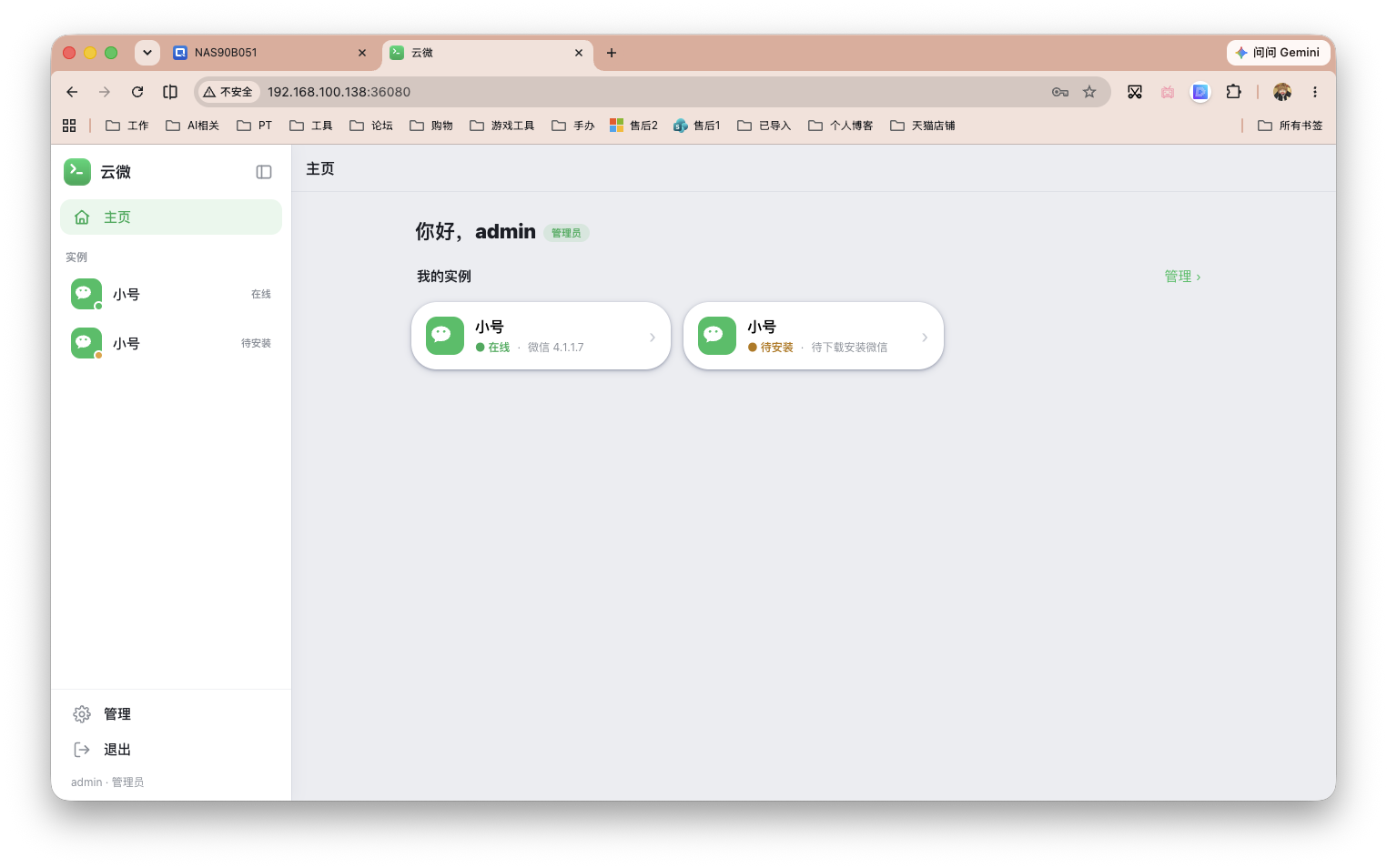
Task: Click the gear icon beside 管理
Action: coord(82,714)
